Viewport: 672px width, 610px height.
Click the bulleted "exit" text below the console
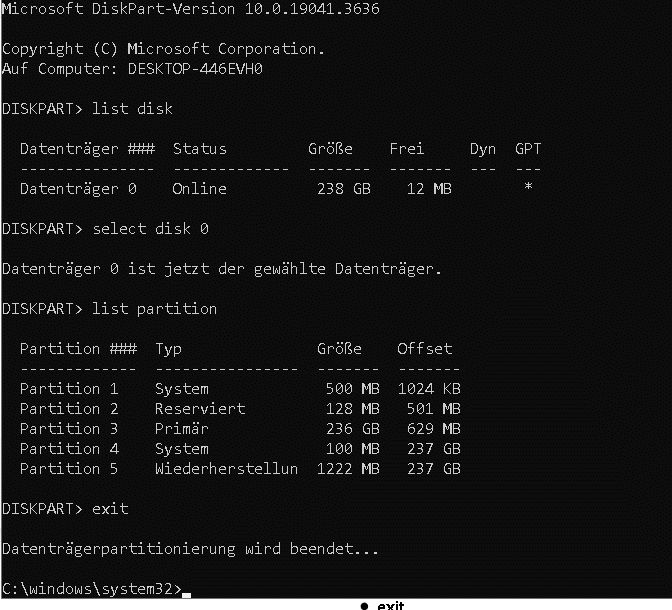tap(390, 605)
